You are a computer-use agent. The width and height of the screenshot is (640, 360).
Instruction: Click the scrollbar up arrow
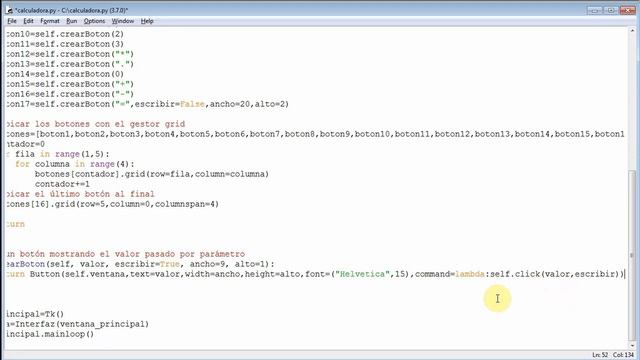[x=632, y=31]
